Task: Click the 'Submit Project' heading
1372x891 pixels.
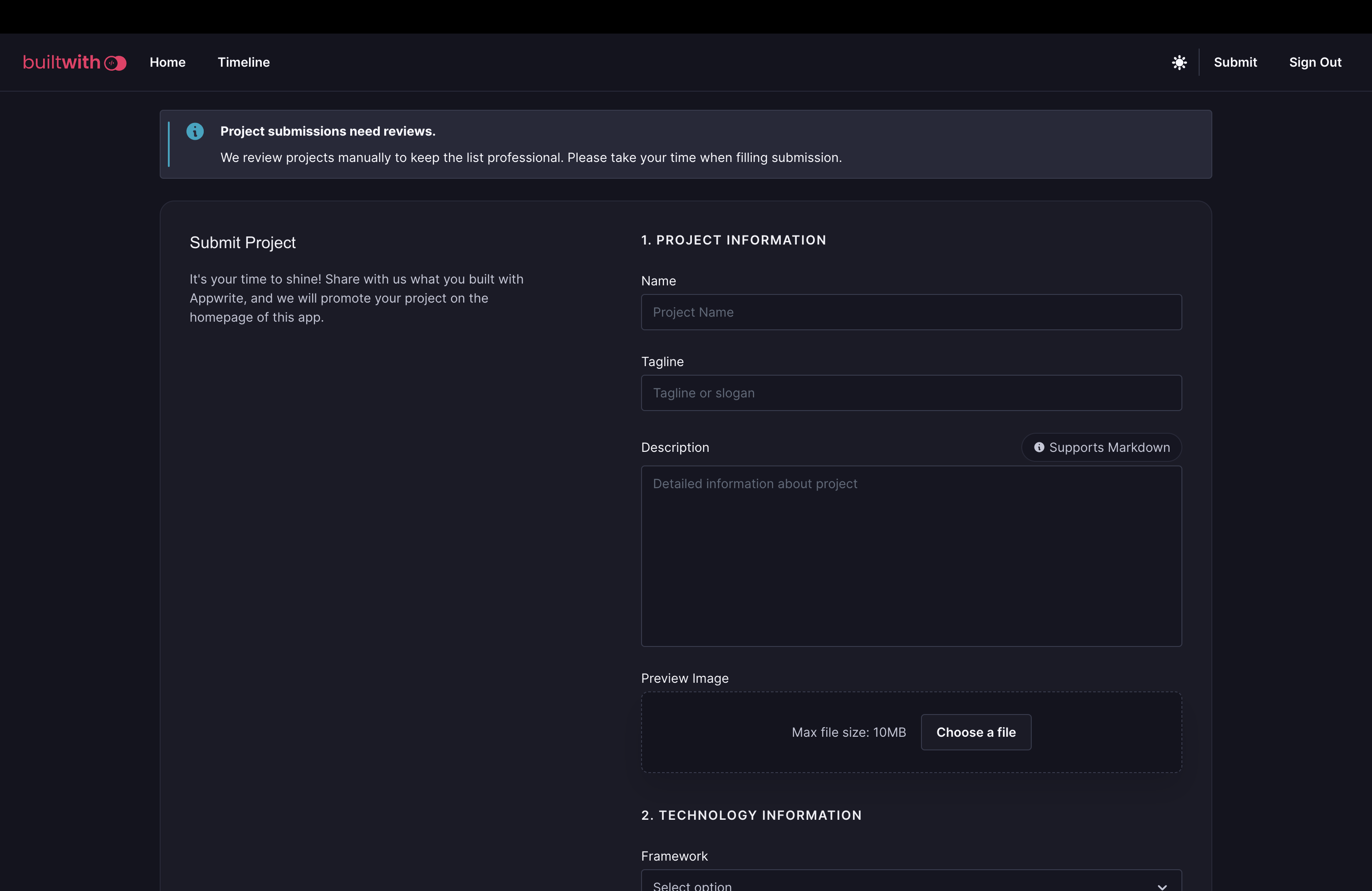Action: coord(243,243)
